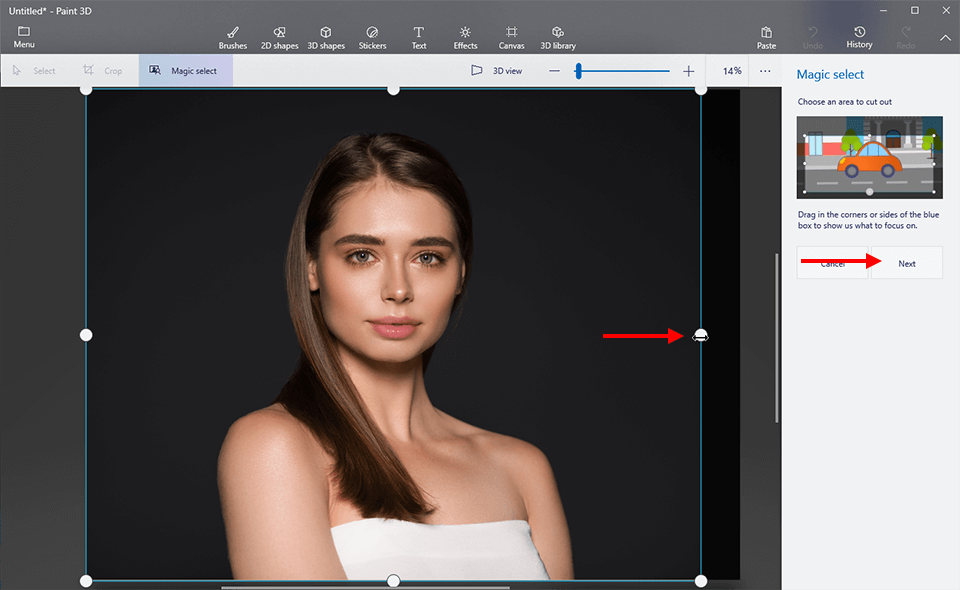Open the 3D shapes tool

click(325, 38)
